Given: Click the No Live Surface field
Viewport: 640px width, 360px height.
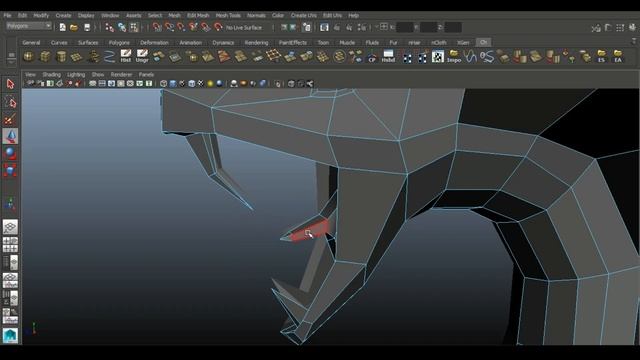Looking at the screenshot, I should pyautogui.click(x=244, y=28).
